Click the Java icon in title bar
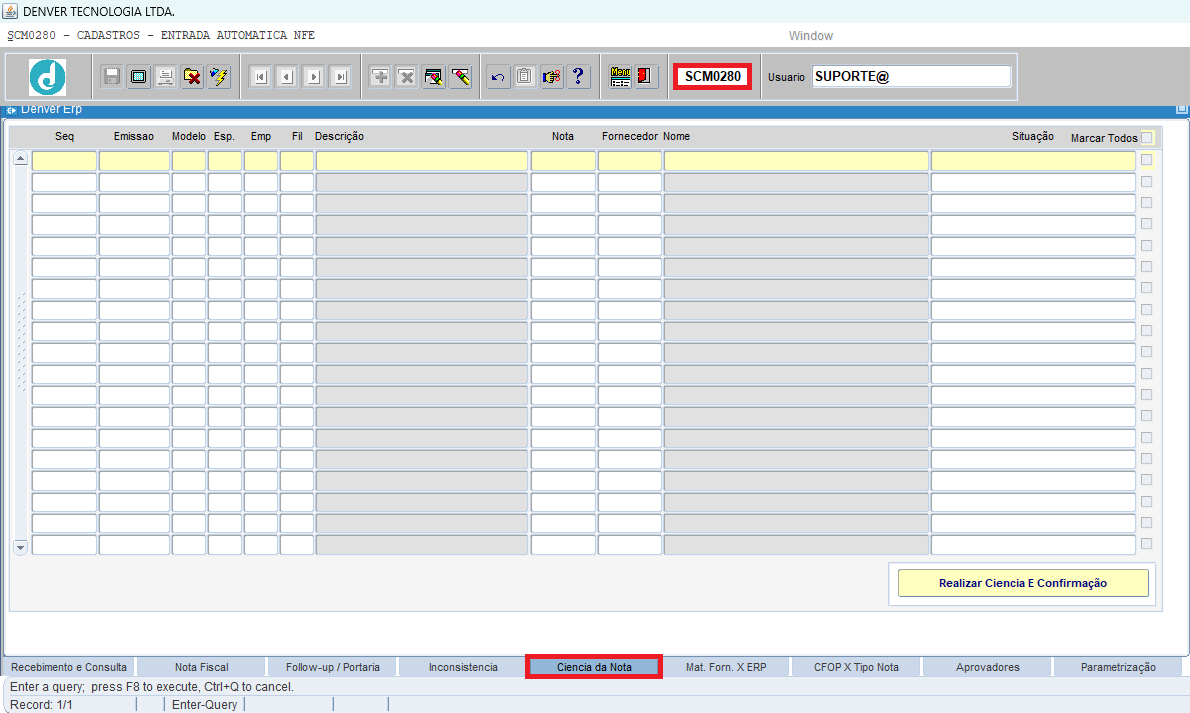1190x713 pixels. [x=10, y=11]
